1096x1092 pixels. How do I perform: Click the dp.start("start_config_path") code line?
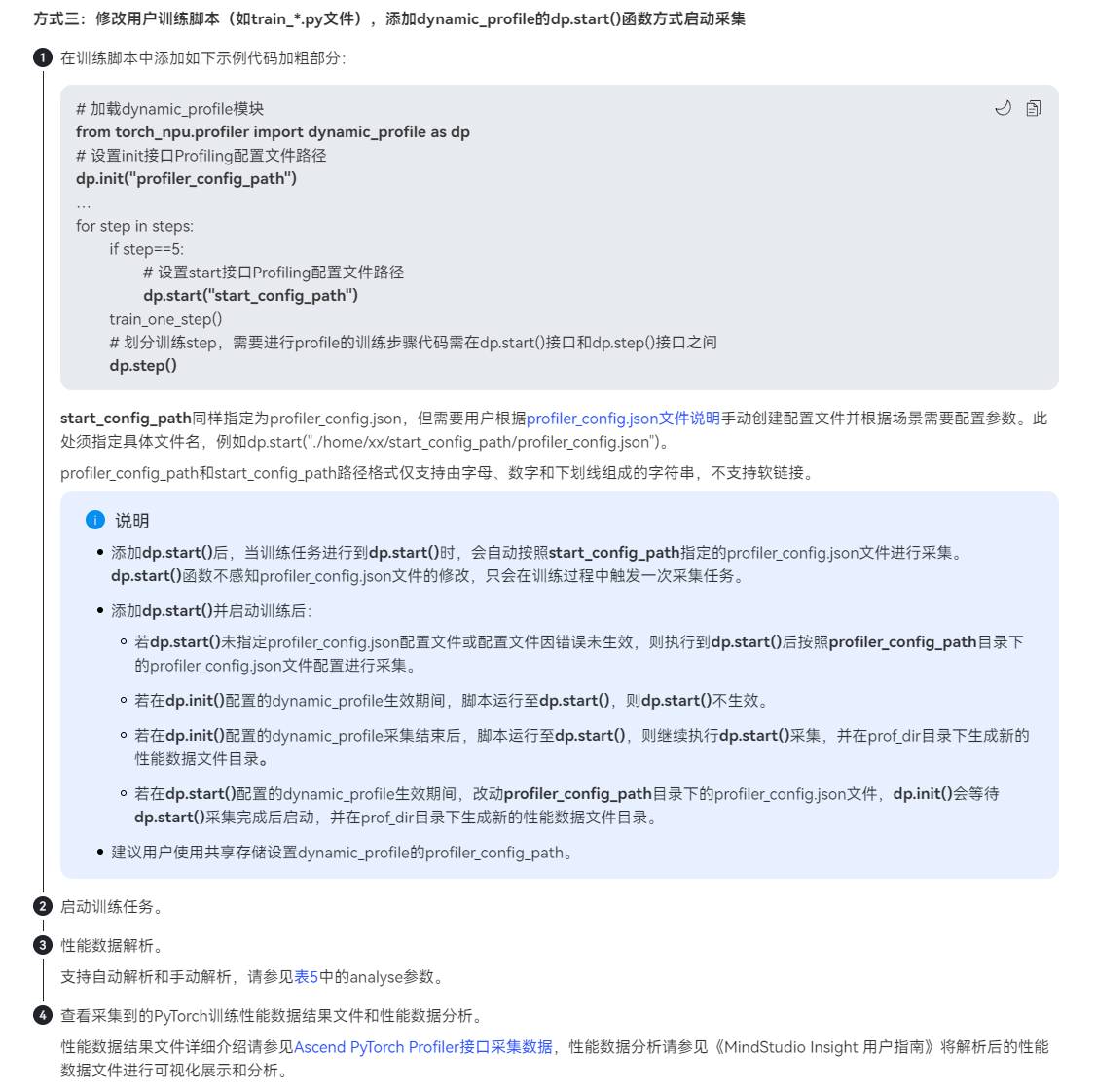[x=250, y=295]
